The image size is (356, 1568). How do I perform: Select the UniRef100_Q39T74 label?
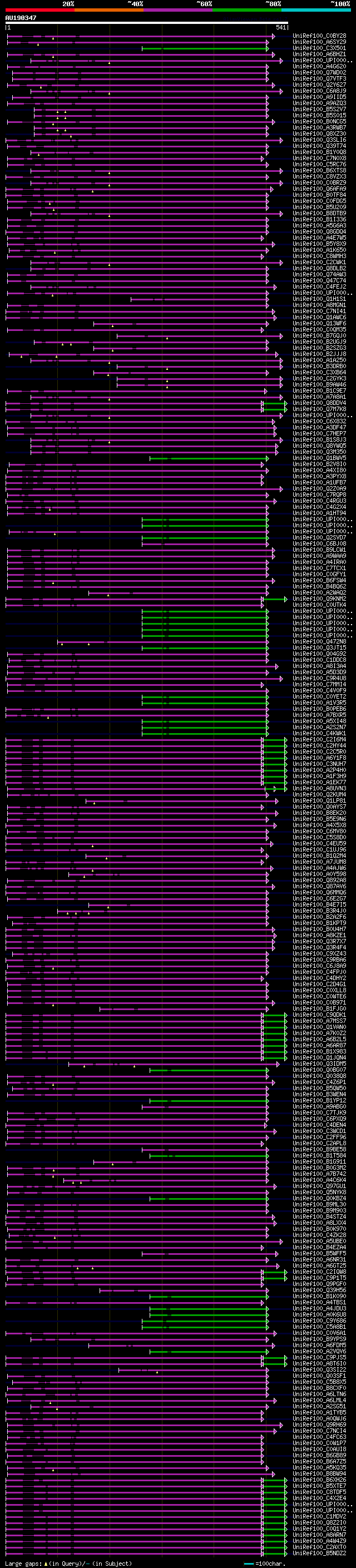pyautogui.click(x=319, y=146)
